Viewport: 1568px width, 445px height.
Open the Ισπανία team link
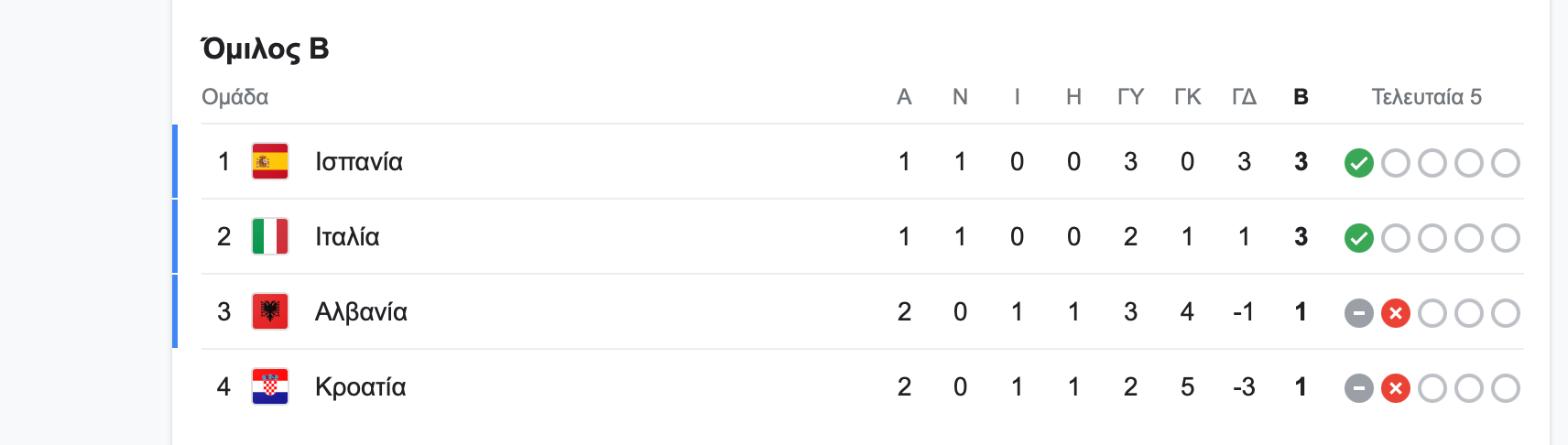tap(359, 162)
